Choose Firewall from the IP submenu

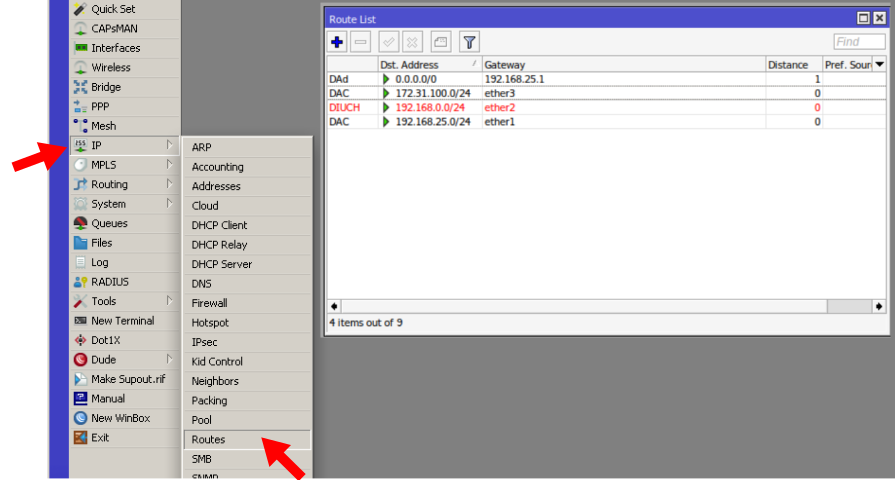click(x=210, y=303)
